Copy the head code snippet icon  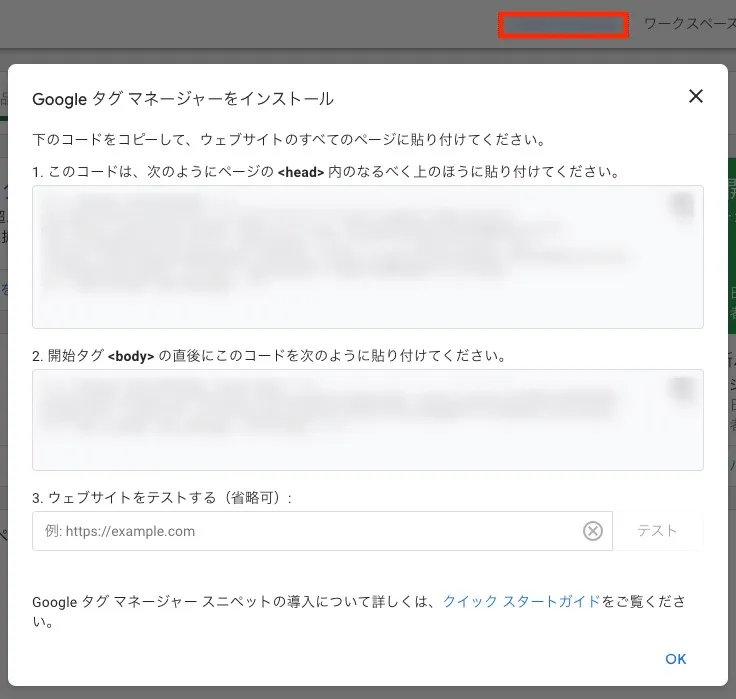click(681, 205)
